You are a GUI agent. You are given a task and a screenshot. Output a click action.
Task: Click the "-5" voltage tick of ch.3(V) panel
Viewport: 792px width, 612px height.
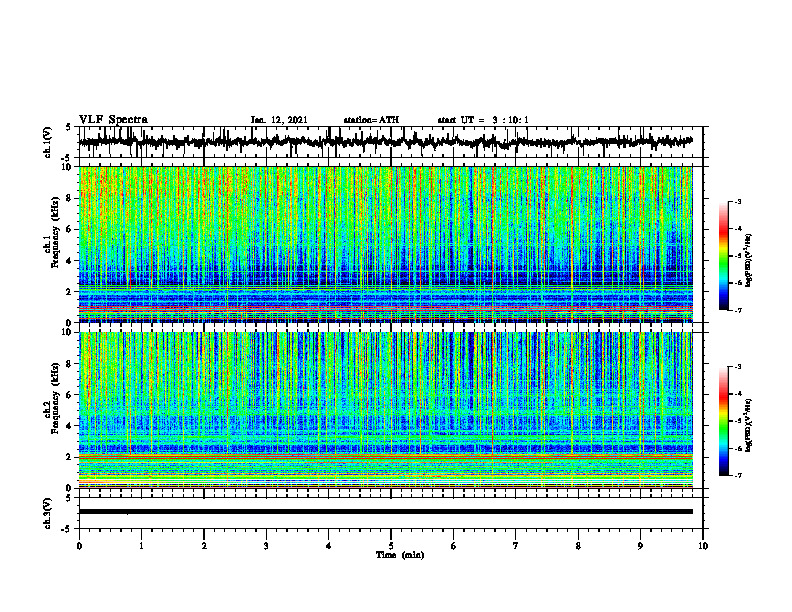point(67,529)
